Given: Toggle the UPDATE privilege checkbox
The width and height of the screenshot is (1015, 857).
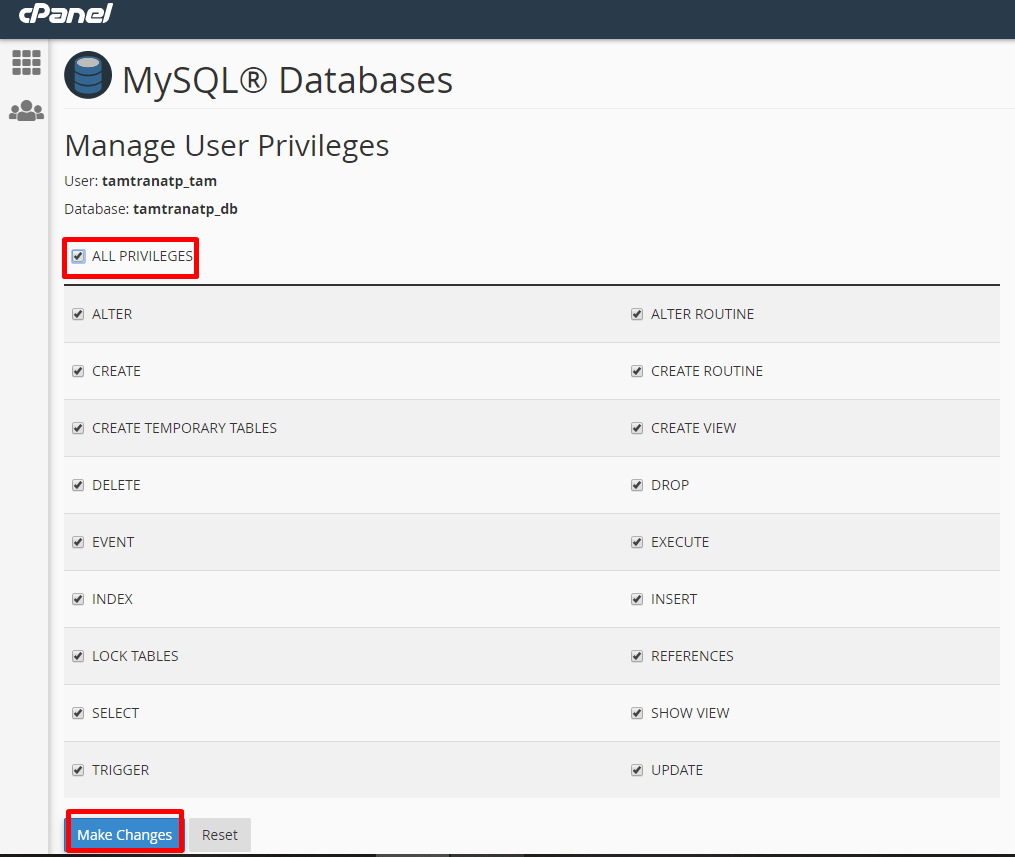Looking at the screenshot, I should click(x=637, y=770).
